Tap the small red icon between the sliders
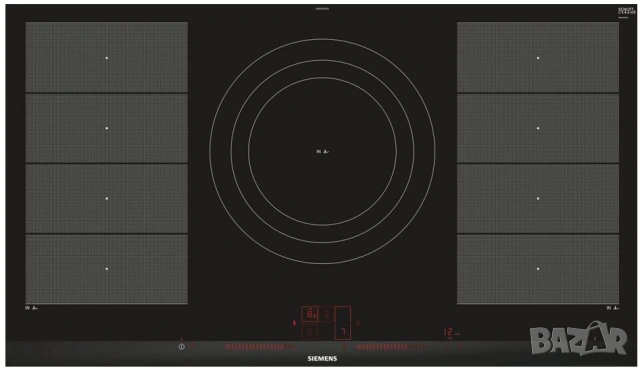Screen dimensions: 640x368 (x=344, y=347)
